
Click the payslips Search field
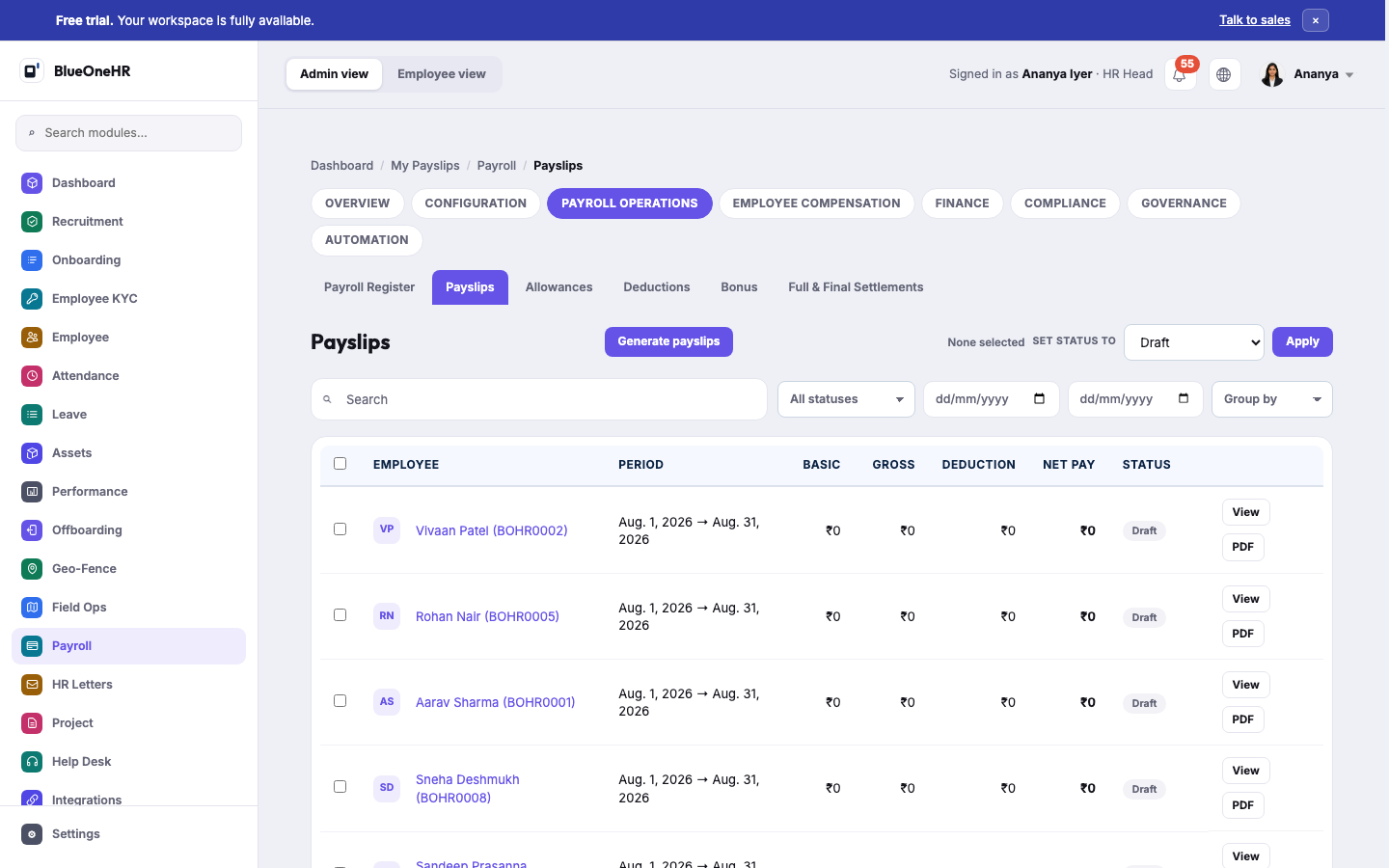539,399
